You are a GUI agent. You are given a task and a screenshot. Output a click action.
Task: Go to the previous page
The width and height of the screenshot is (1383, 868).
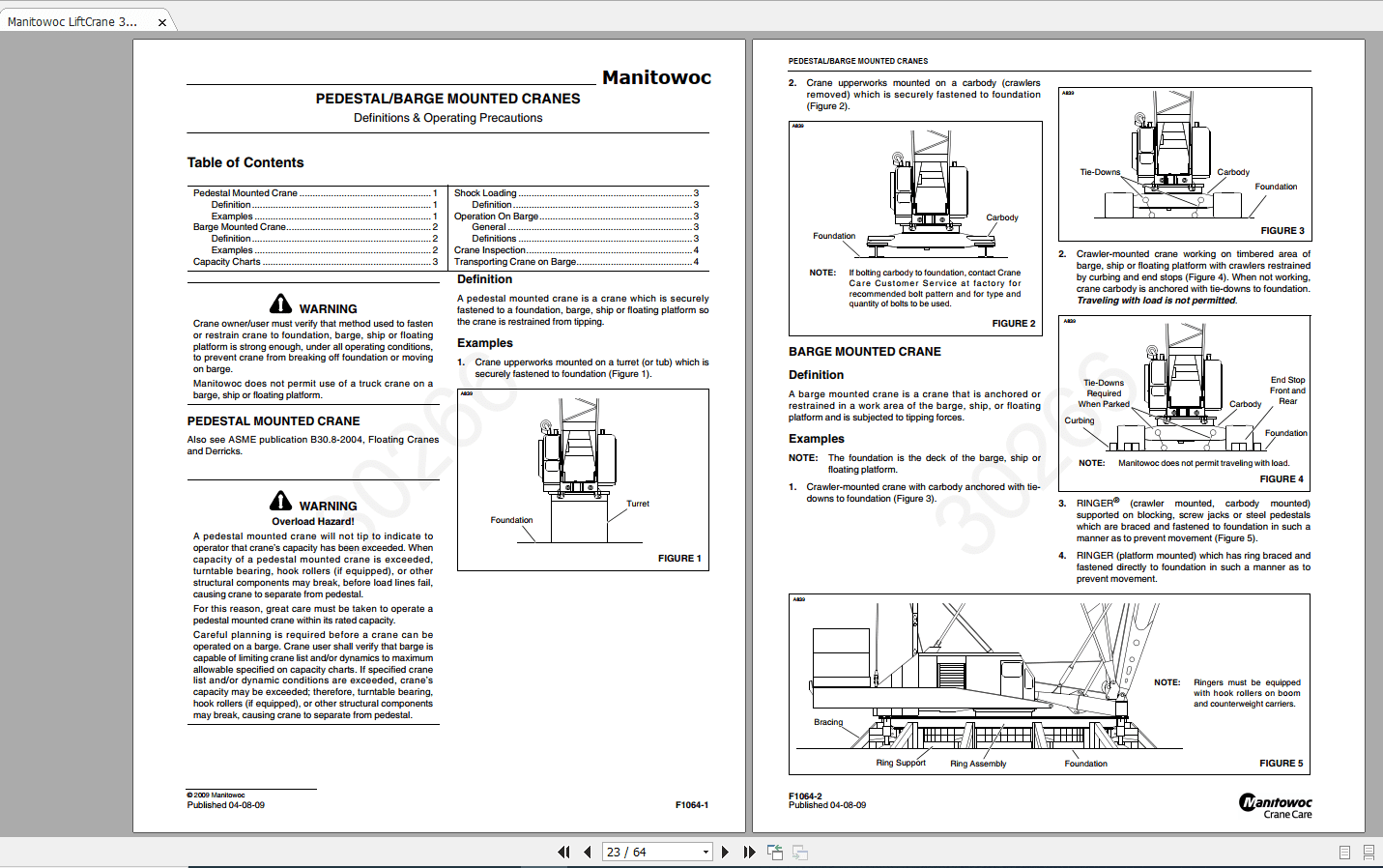(x=588, y=852)
